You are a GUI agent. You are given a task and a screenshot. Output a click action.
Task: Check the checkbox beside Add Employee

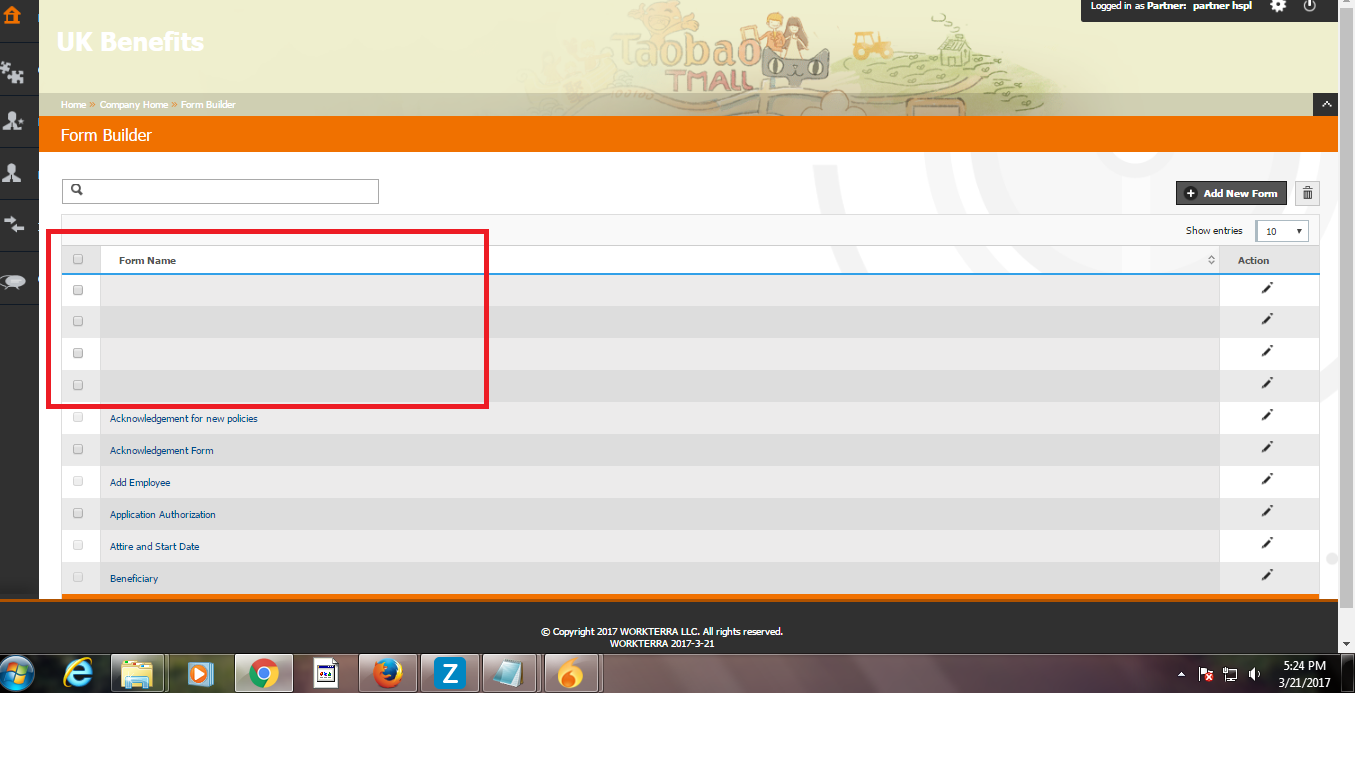coord(78,481)
